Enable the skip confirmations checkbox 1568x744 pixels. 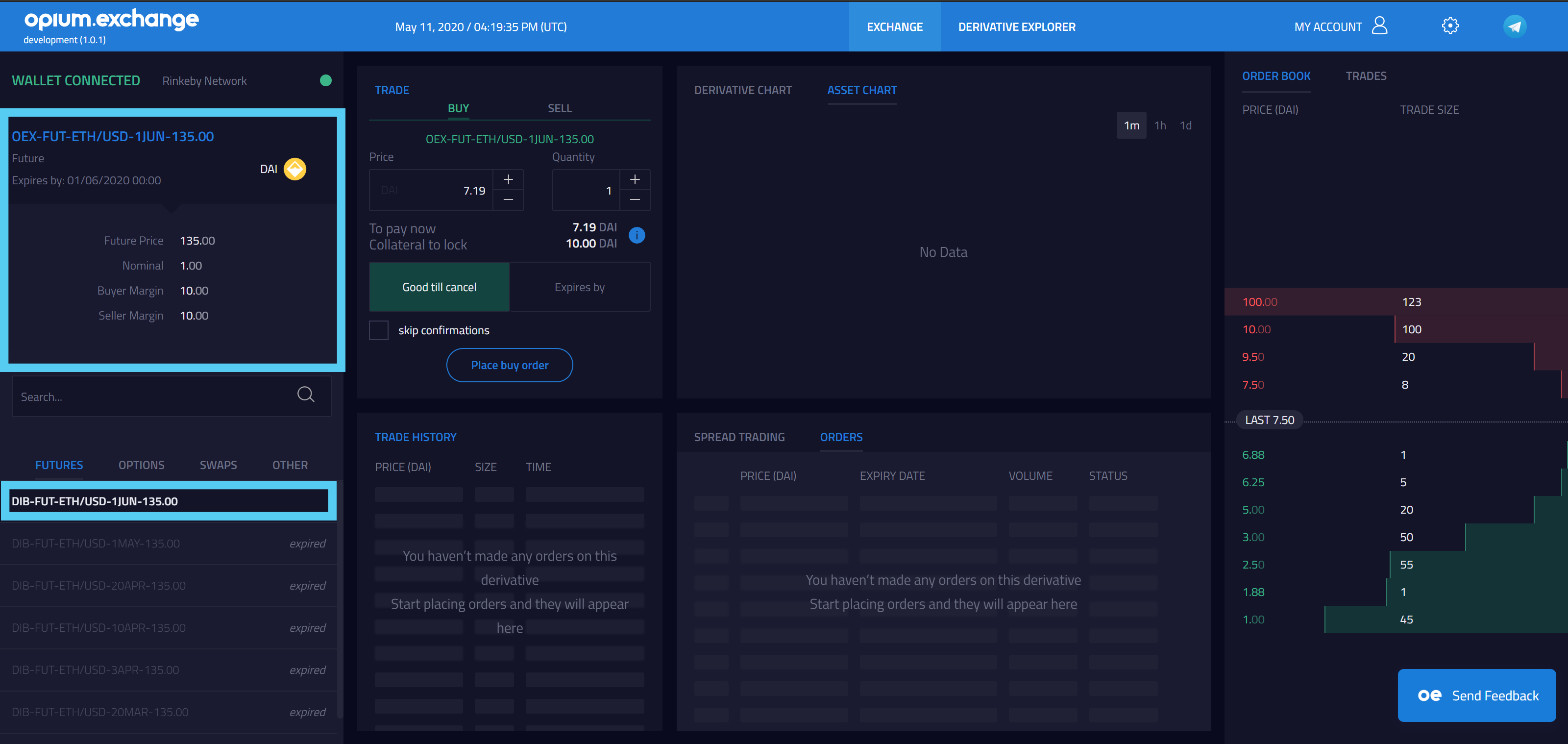(x=379, y=330)
